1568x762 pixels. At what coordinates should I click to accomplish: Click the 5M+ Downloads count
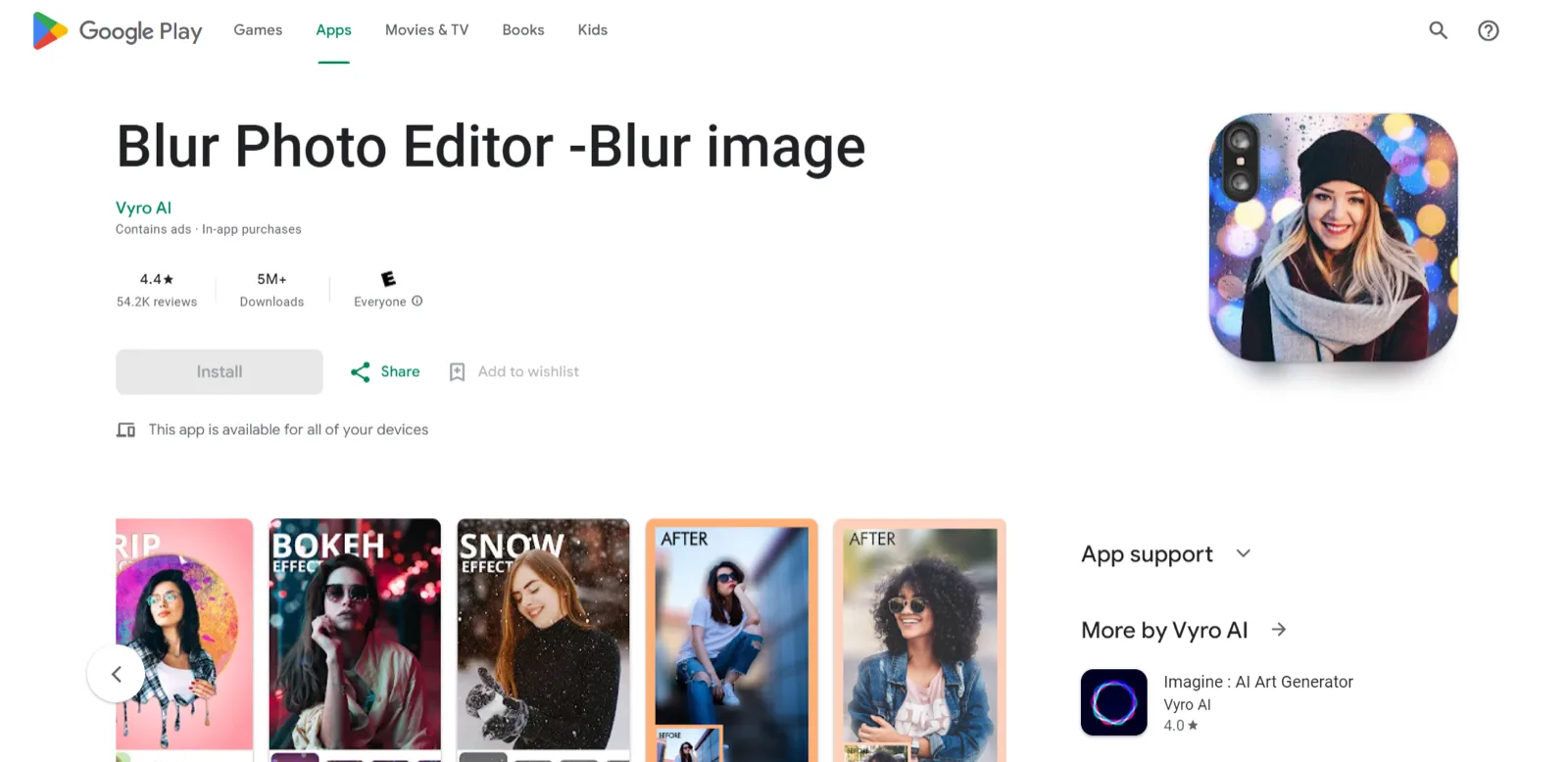271,279
